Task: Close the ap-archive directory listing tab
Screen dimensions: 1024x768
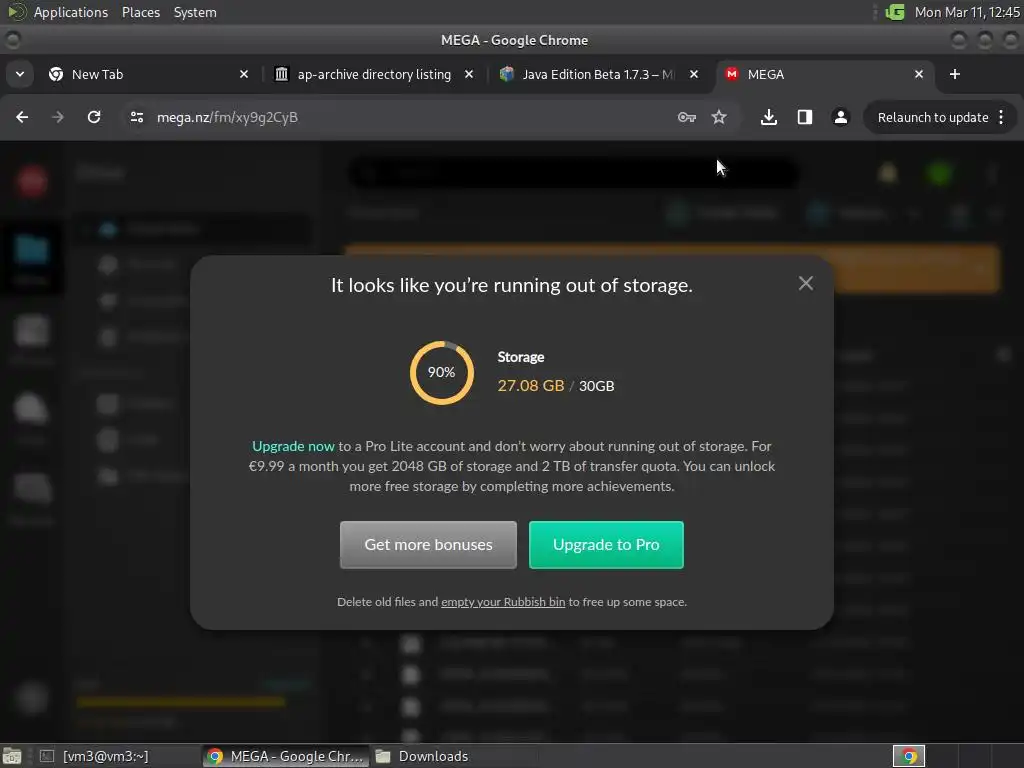Action: click(x=469, y=74)
